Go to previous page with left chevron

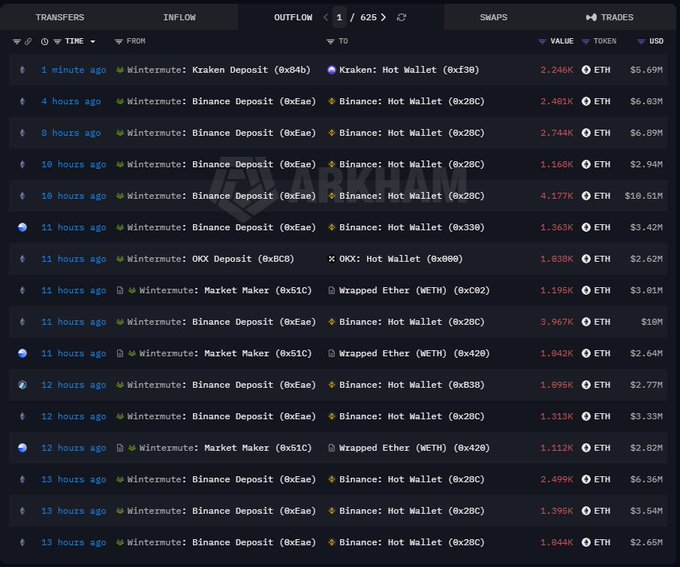click(x=326, y=17)
